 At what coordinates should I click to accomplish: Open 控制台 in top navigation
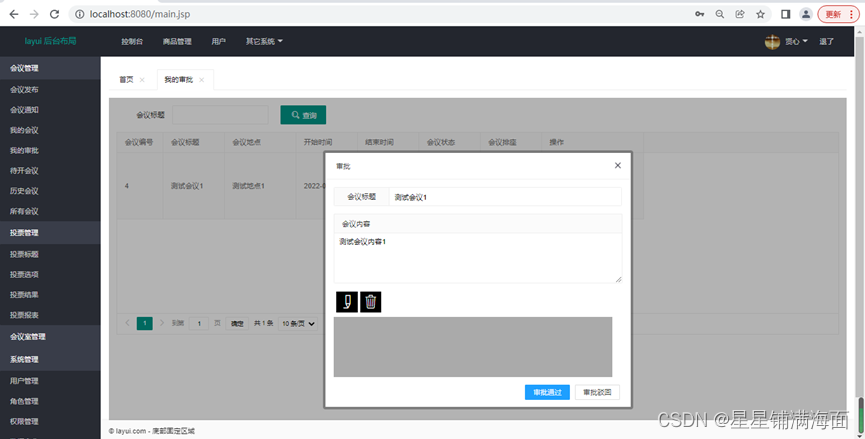132,41
